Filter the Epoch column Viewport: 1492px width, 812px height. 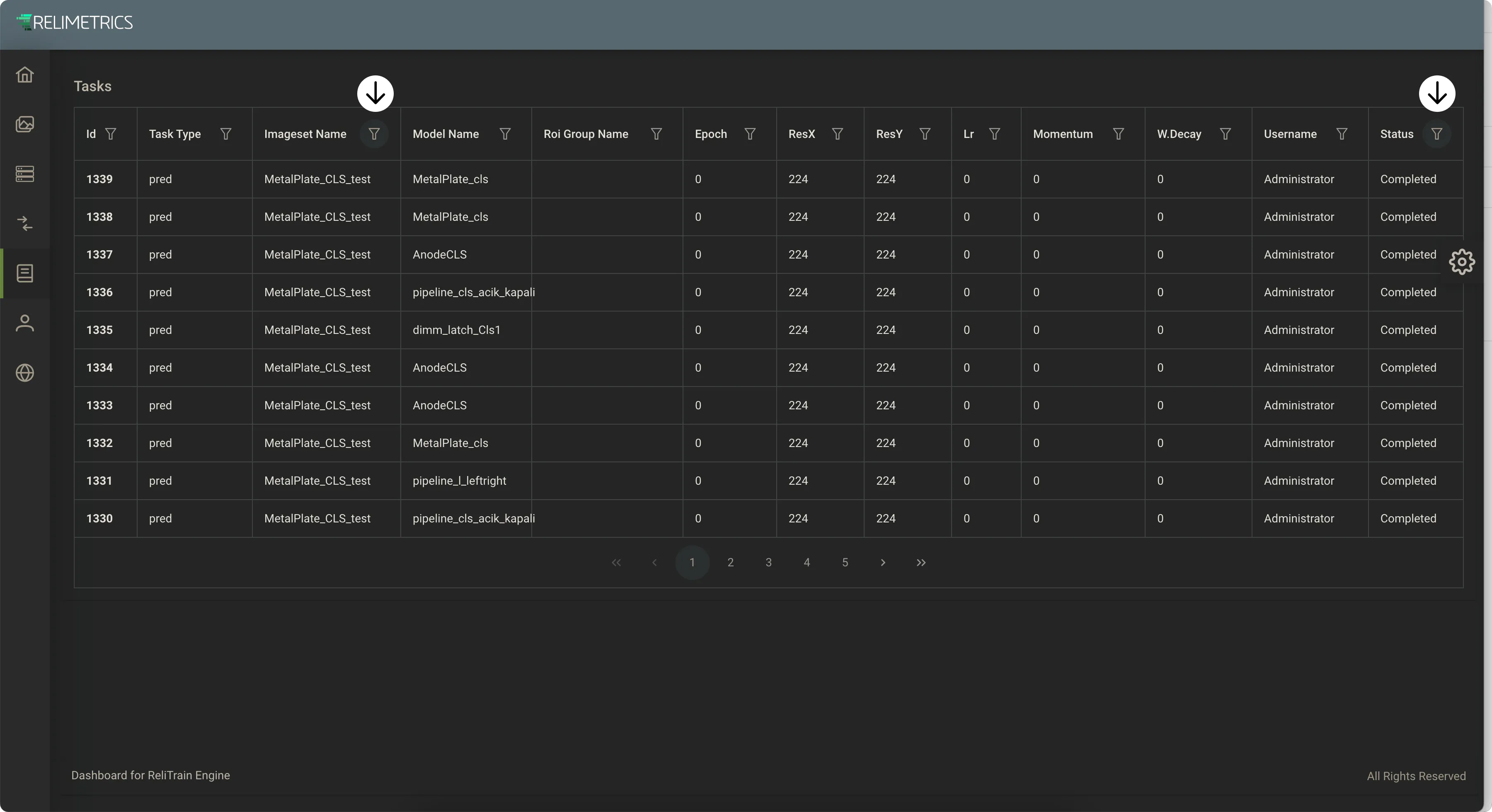coord(750,134)
